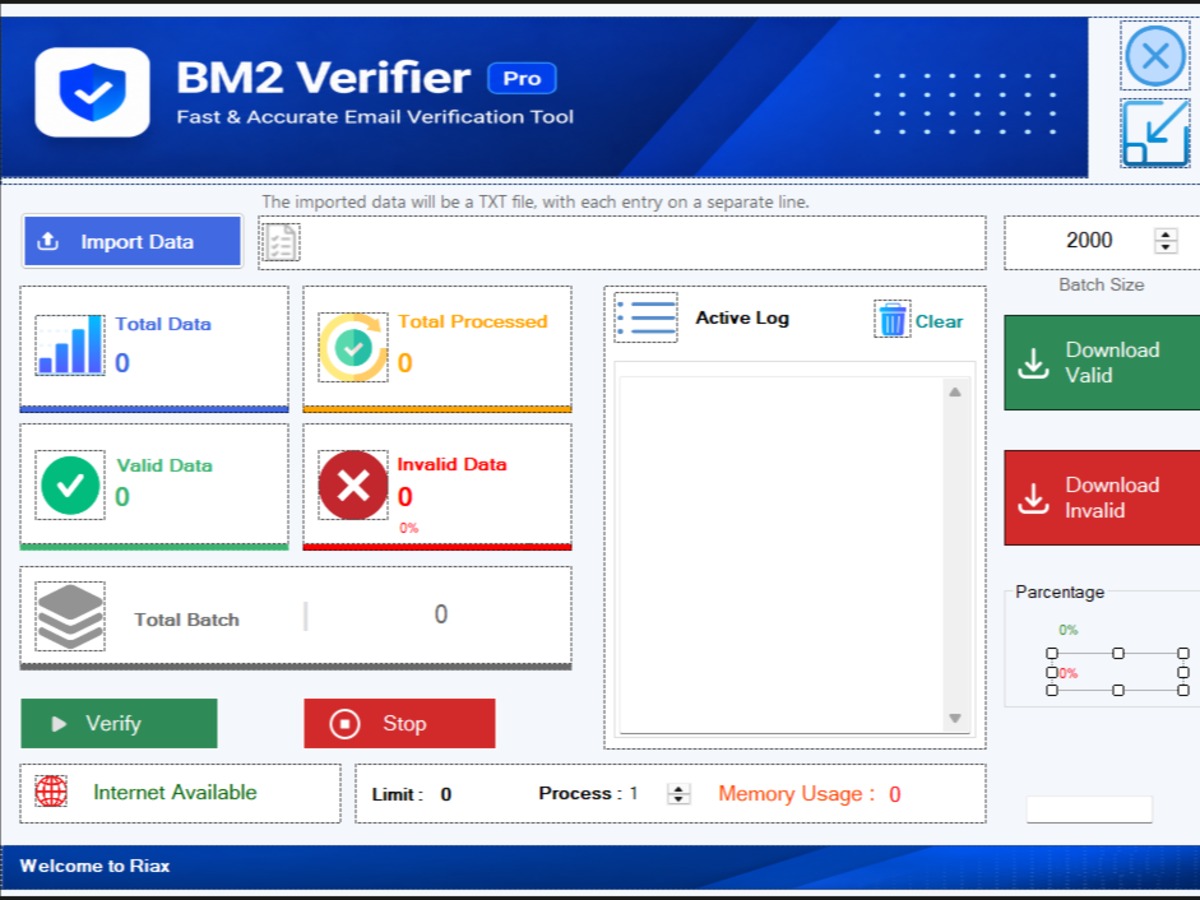Viewport: 1200px width, 900px height.
Task: Click the Import Data button
Action: pyautogui.click(x=132, y=242)
